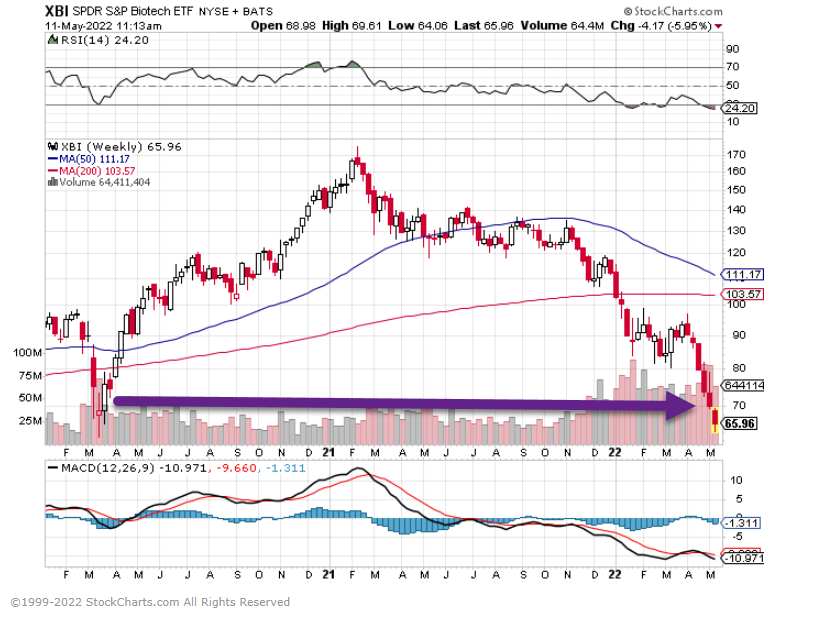Click the 111.17 MA(50) price tag on the right axis
Viewport: 821px width, 619px height.
743,274
